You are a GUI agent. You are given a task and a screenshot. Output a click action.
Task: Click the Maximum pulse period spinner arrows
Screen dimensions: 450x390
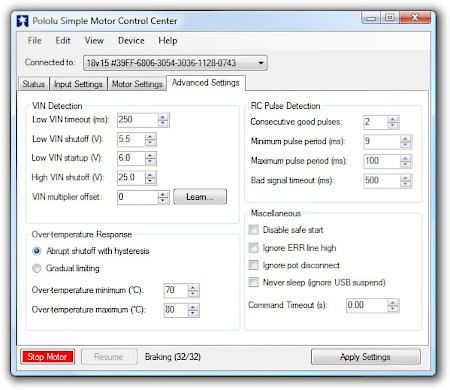click(x=406, y=161)
